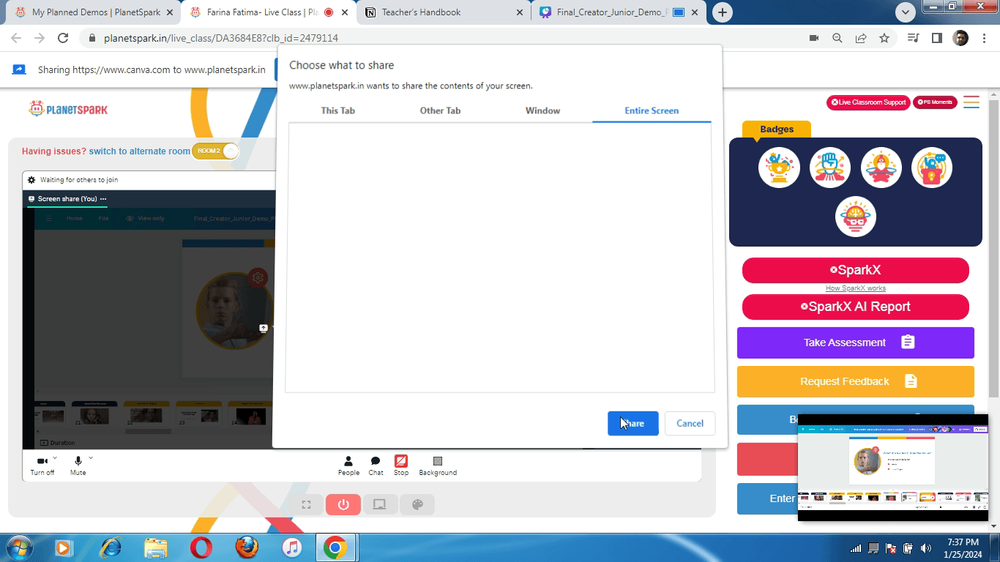Toggle fullscreen for the classroom

306,505
